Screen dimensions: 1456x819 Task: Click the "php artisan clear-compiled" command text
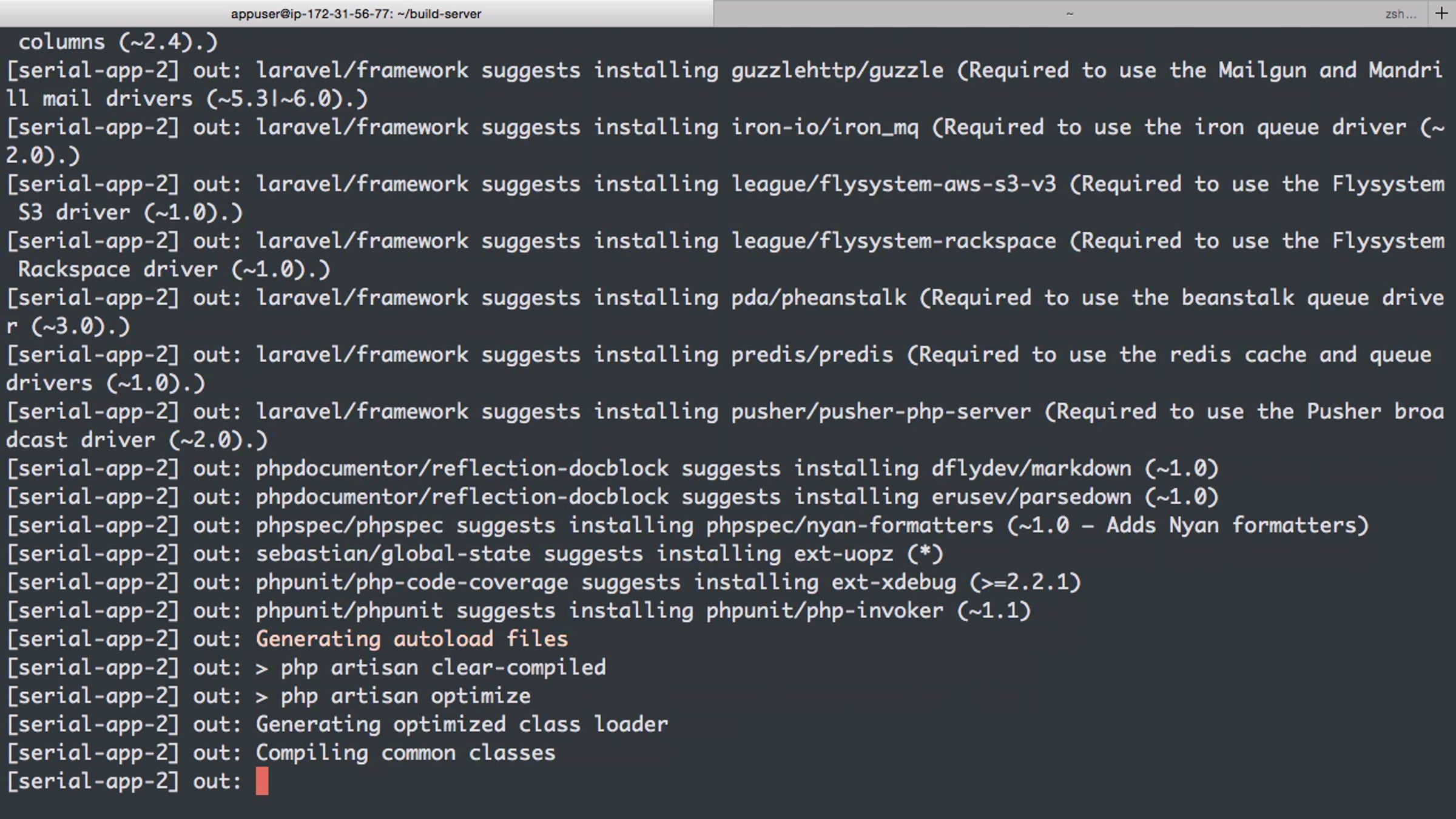pos(443,667)
